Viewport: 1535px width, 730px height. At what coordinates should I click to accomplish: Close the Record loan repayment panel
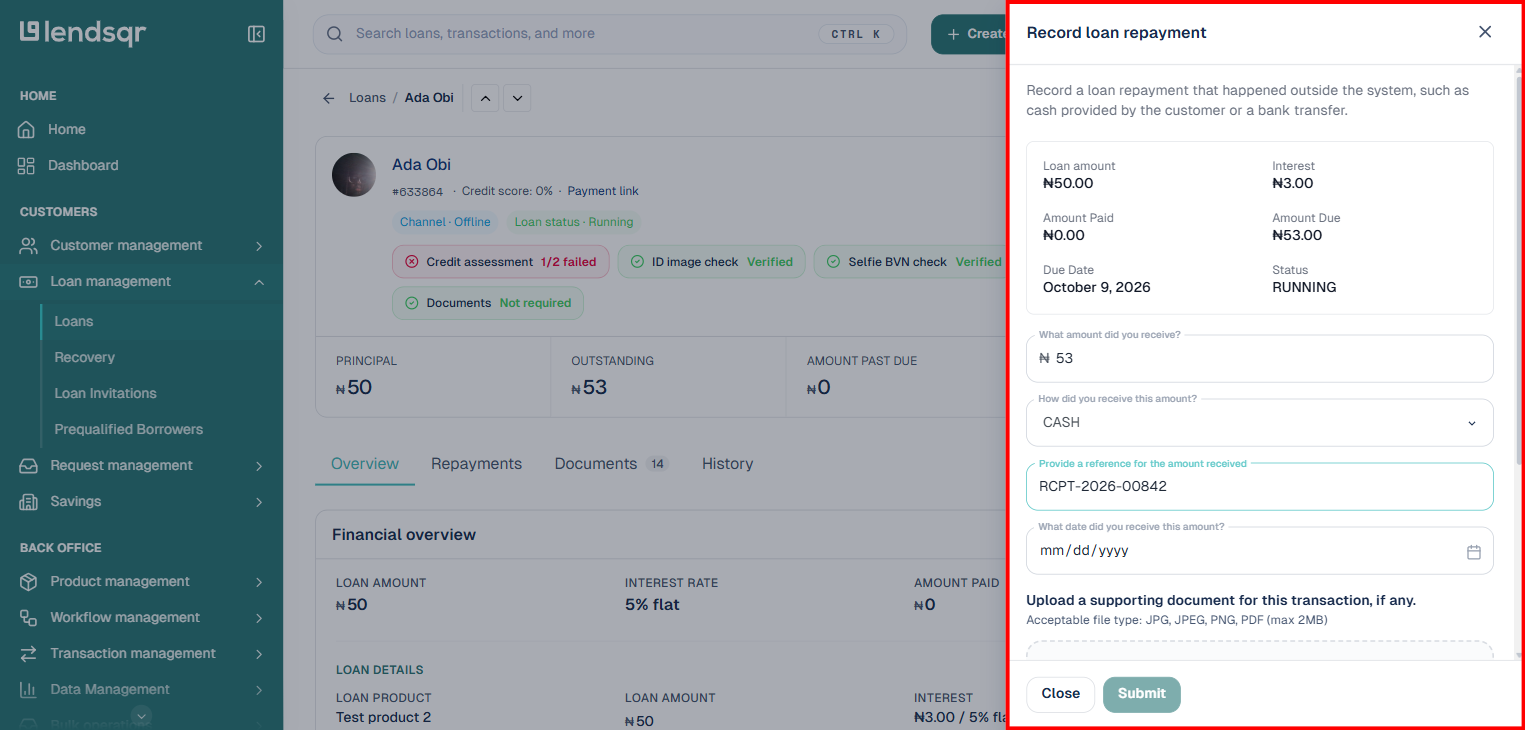click(x=1485, y=32)
